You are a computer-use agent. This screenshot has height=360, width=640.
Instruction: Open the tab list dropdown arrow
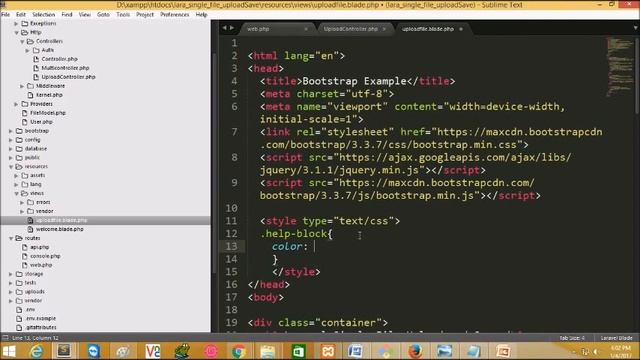point(636,28)
